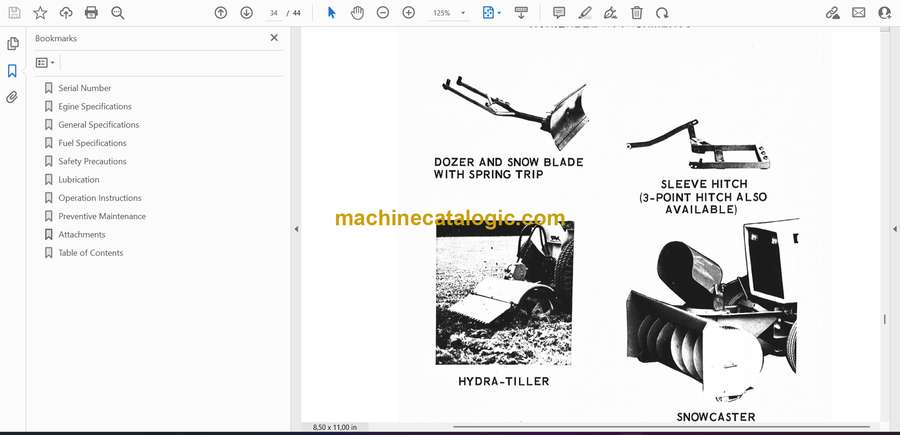Click the page number field showing 34

point(273,13)
